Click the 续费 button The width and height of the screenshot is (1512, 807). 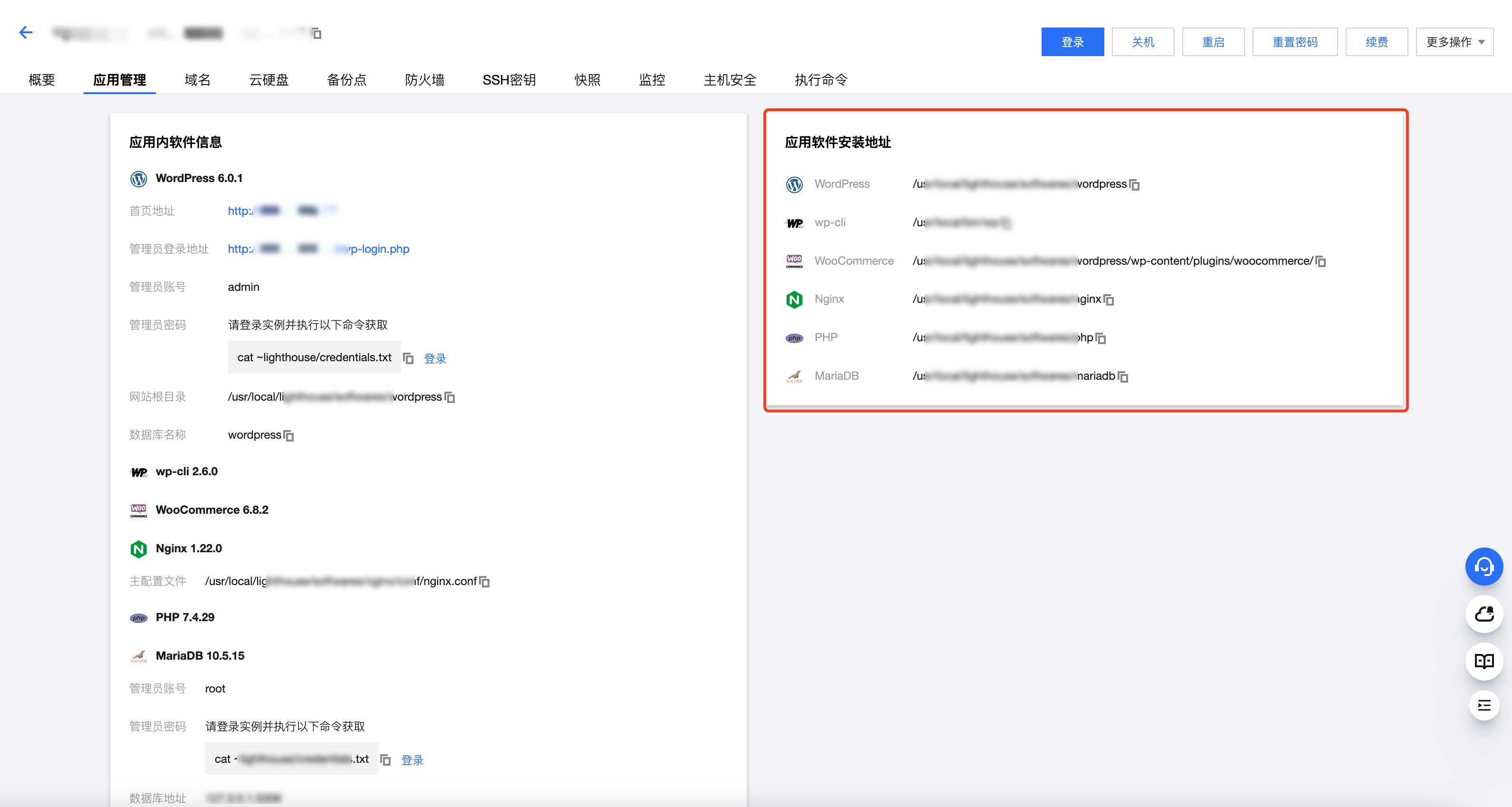pyautogui.click(x=1377, y=42)
